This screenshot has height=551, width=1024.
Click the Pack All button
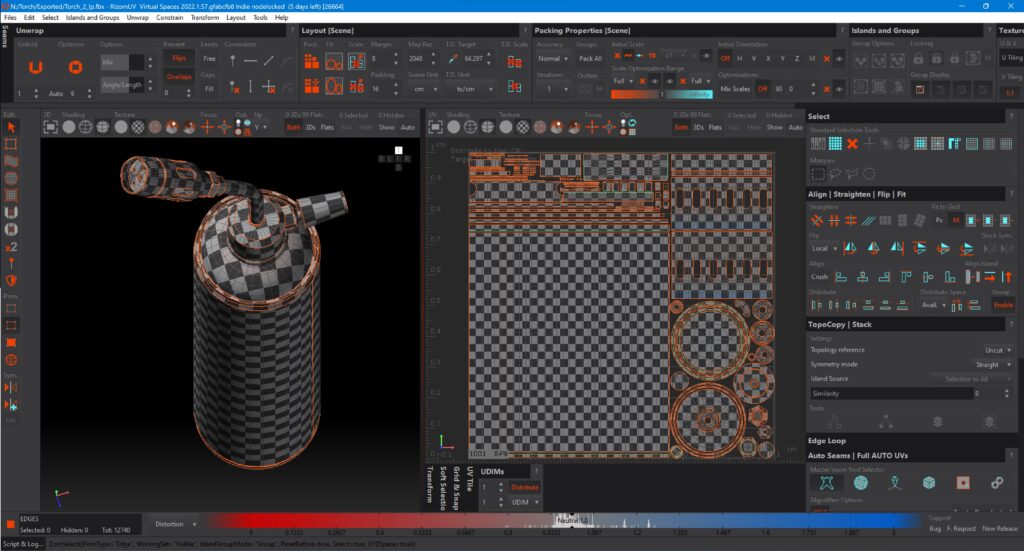(590, 59)
